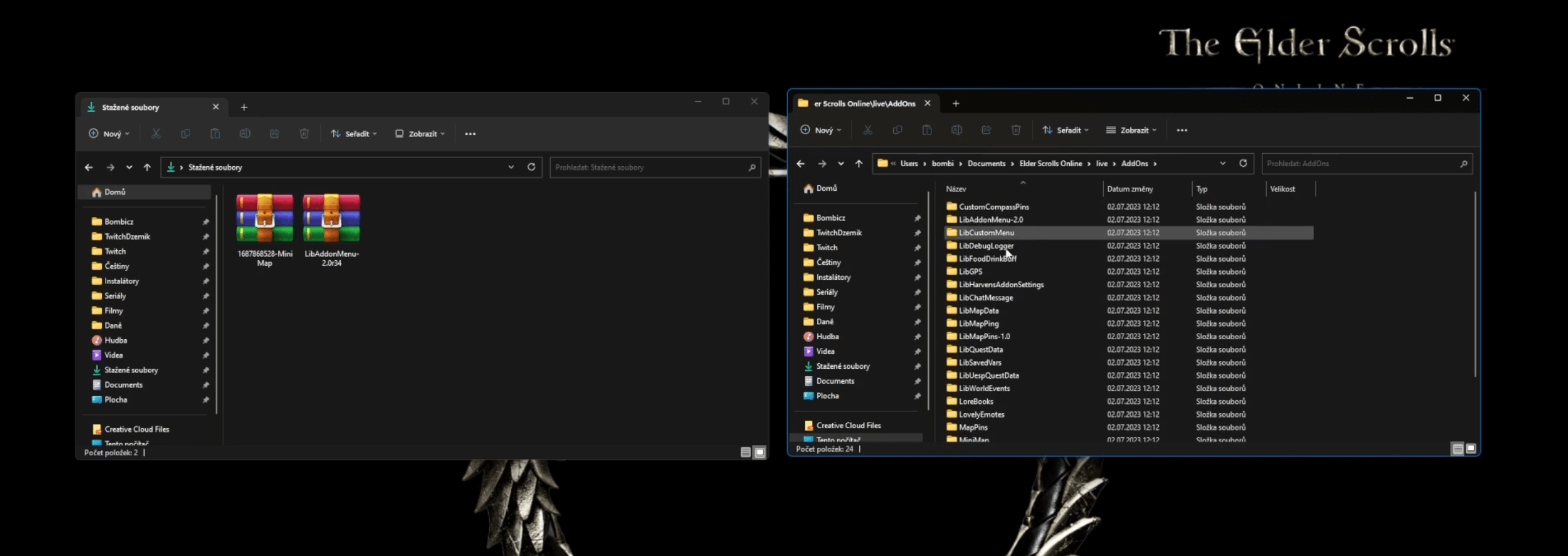Select LibAddonMenu-2.0r34 archive file

(332, 231)
